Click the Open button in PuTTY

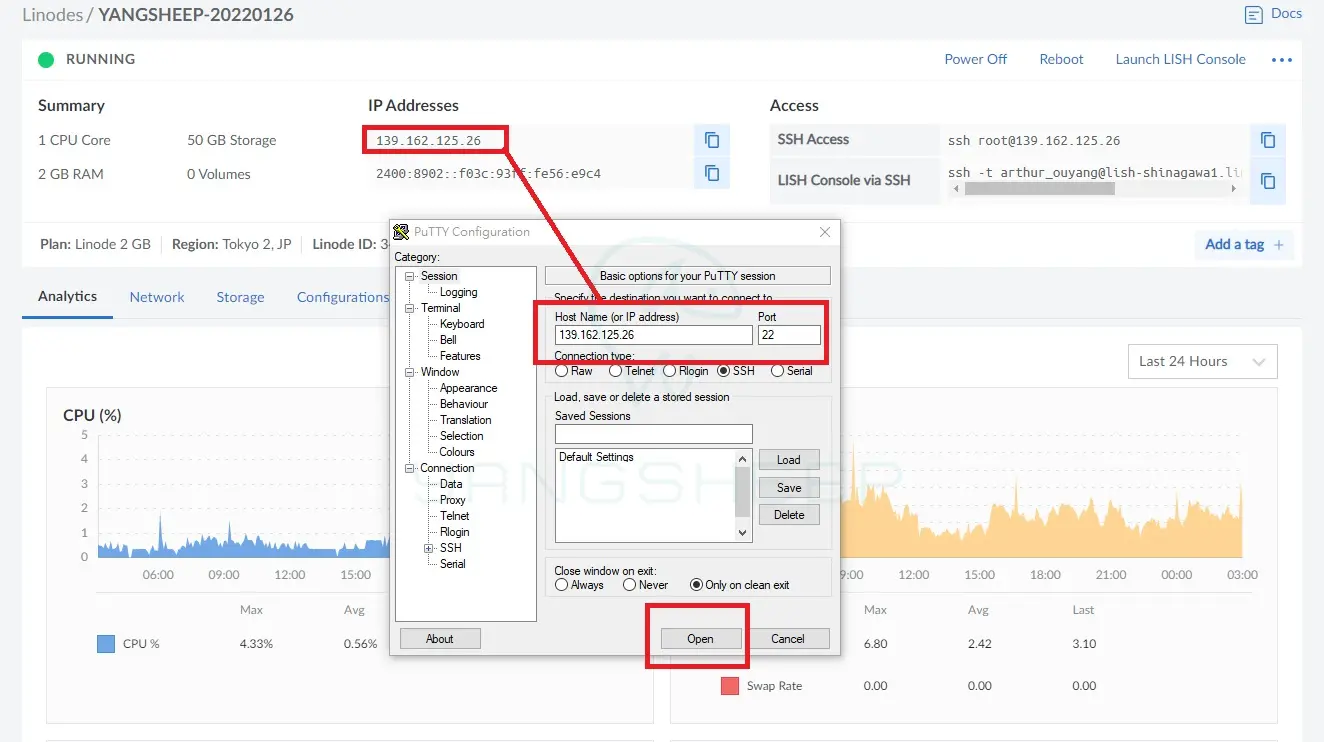[700, 639]
